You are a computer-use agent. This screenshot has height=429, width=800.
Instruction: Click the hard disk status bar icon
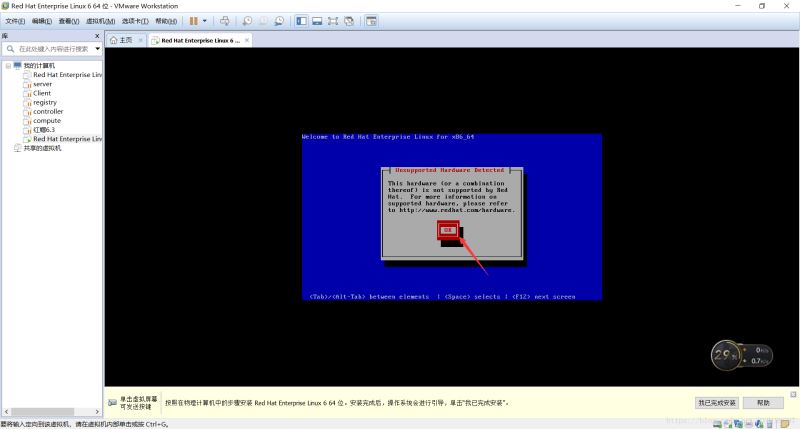point(717,424)
